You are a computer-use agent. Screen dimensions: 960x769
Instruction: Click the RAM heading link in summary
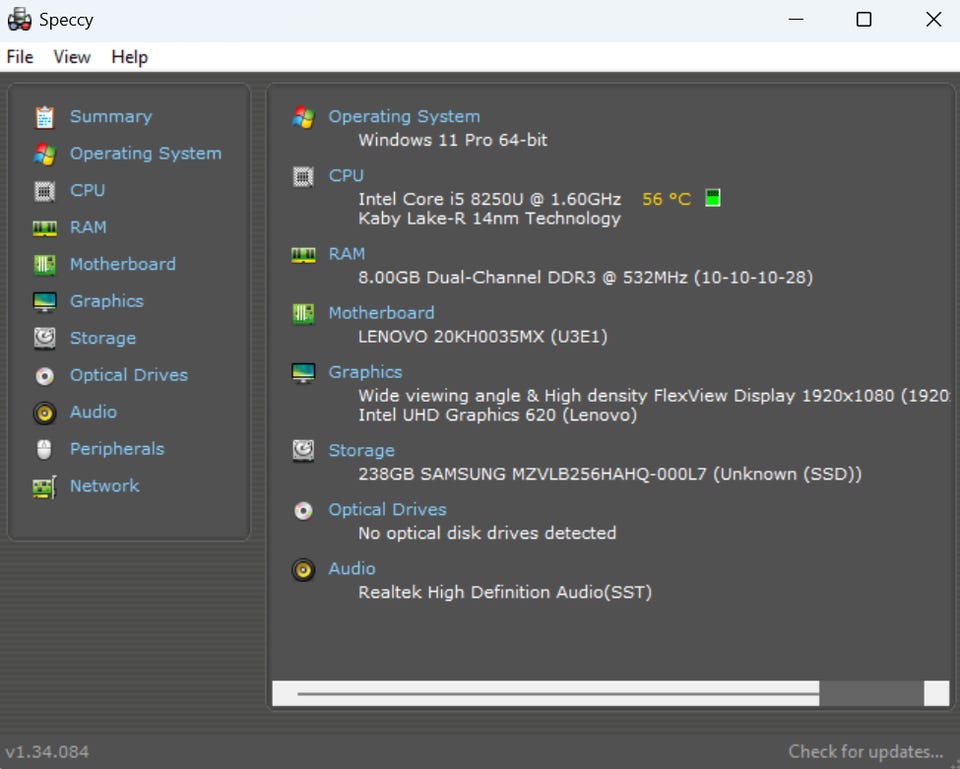347,253
